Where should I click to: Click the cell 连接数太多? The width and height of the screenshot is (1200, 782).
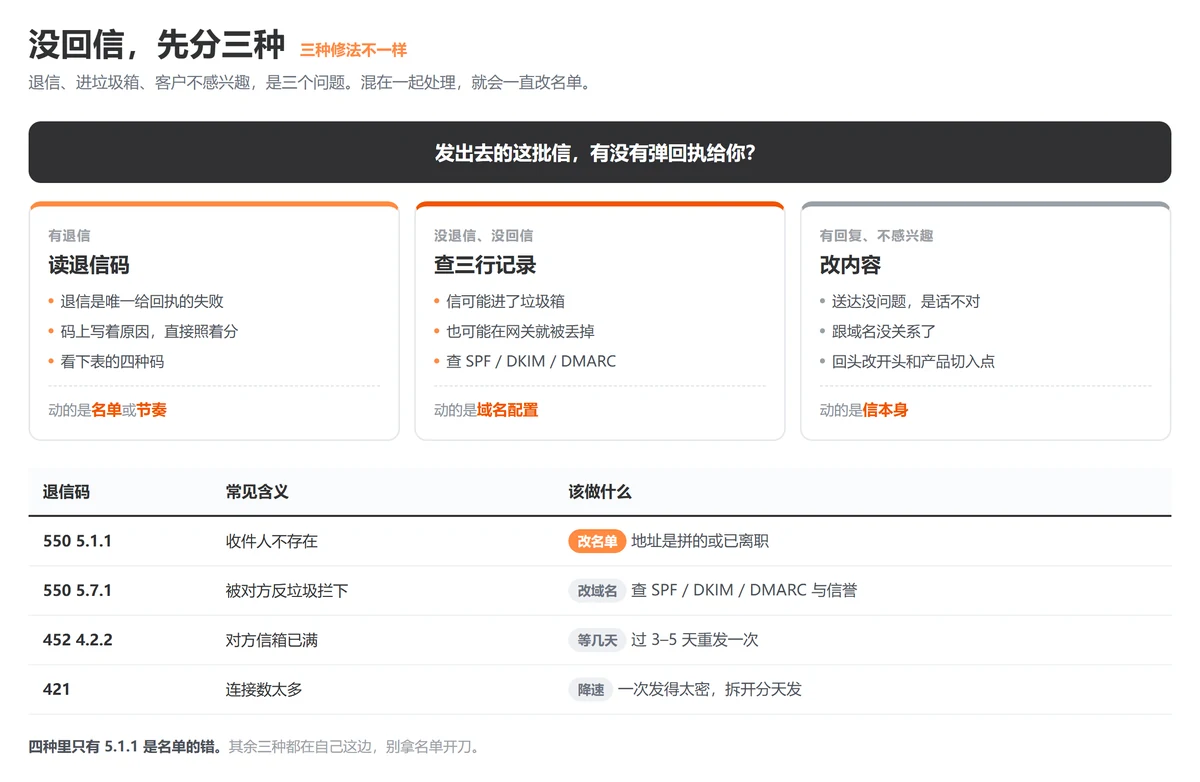point(264,689)
